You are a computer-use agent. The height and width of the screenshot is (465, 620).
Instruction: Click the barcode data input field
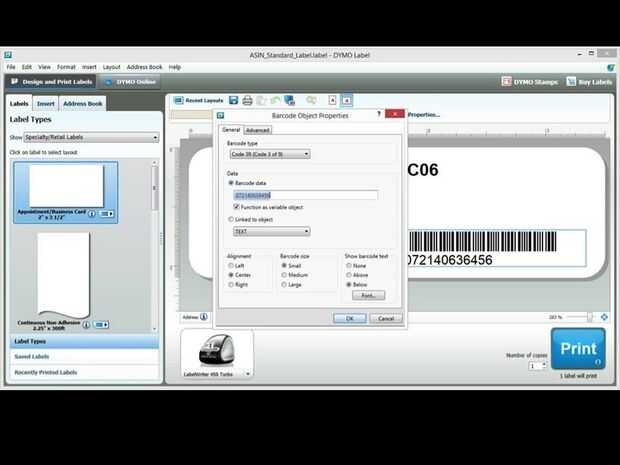305,195
